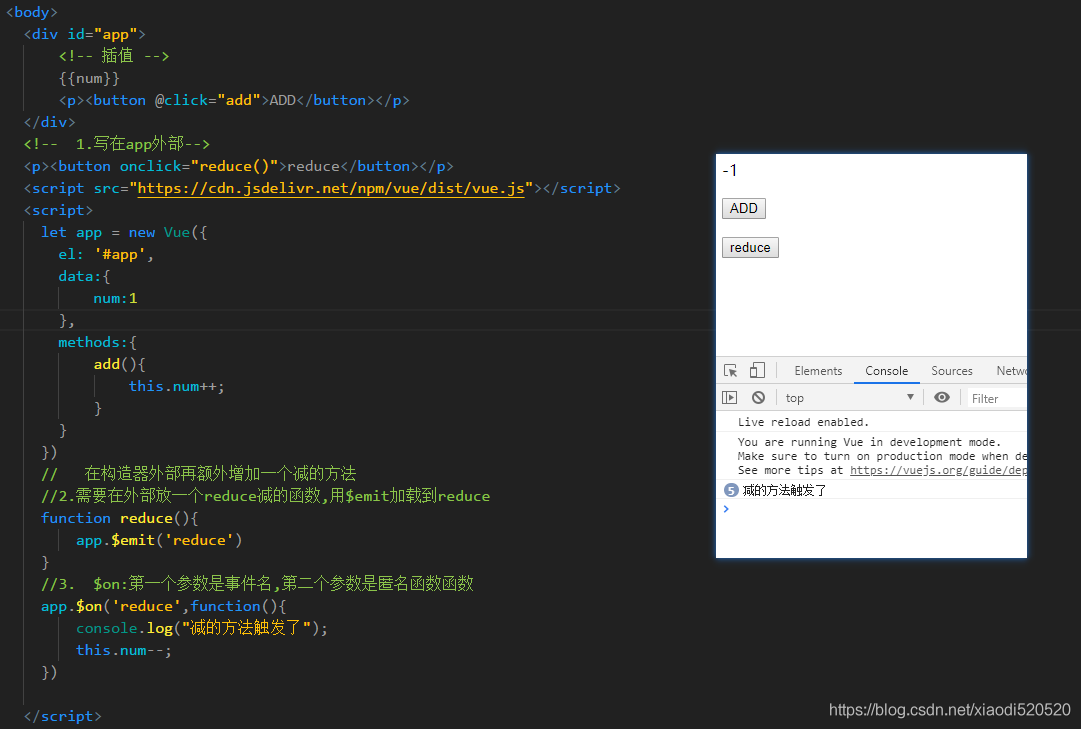Click the repeated message count badge 5
1081x729 pixels.
pyautogui.click(x=731, y=490)
